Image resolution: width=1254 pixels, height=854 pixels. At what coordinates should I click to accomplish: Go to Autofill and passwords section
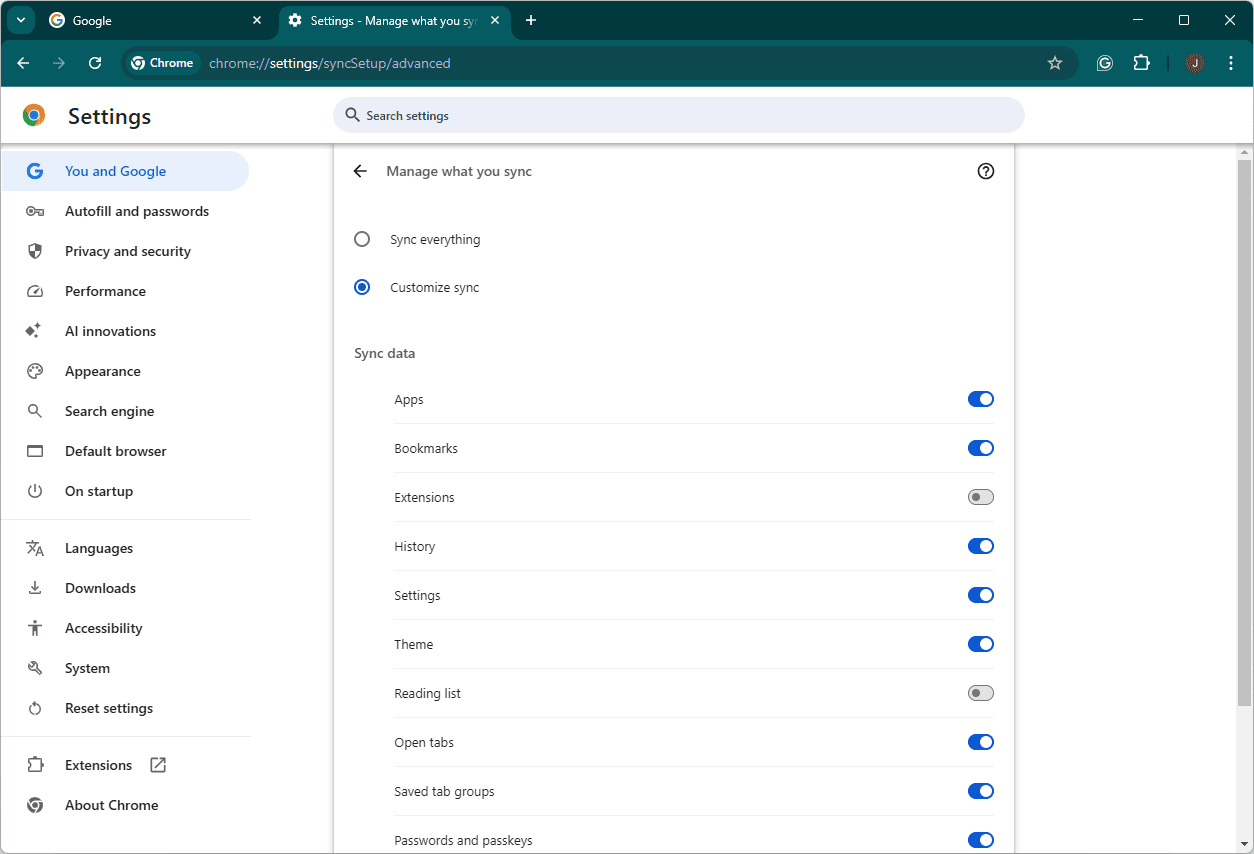136,211
